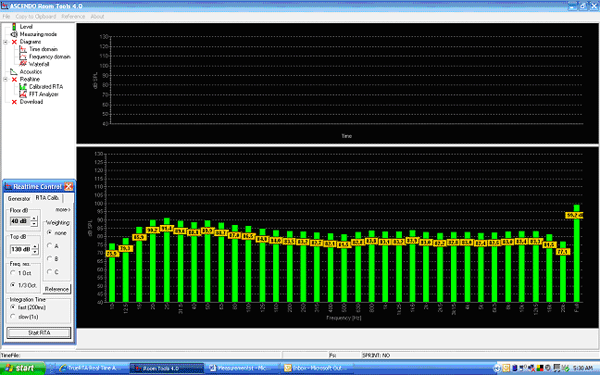Open the Measuring mode icon

14,34
